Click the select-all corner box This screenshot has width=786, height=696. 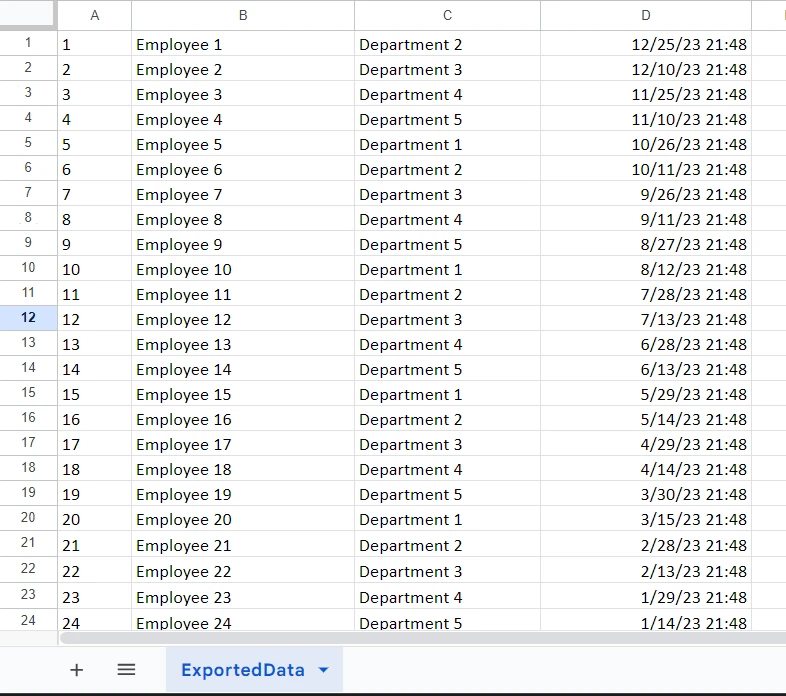coord(28,15)
